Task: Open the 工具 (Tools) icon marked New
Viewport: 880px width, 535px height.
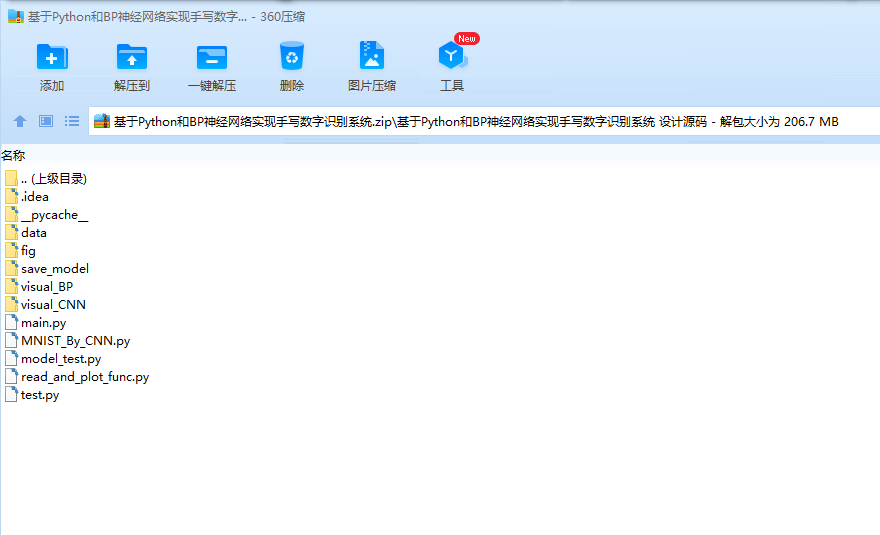Action: [453, 55]
